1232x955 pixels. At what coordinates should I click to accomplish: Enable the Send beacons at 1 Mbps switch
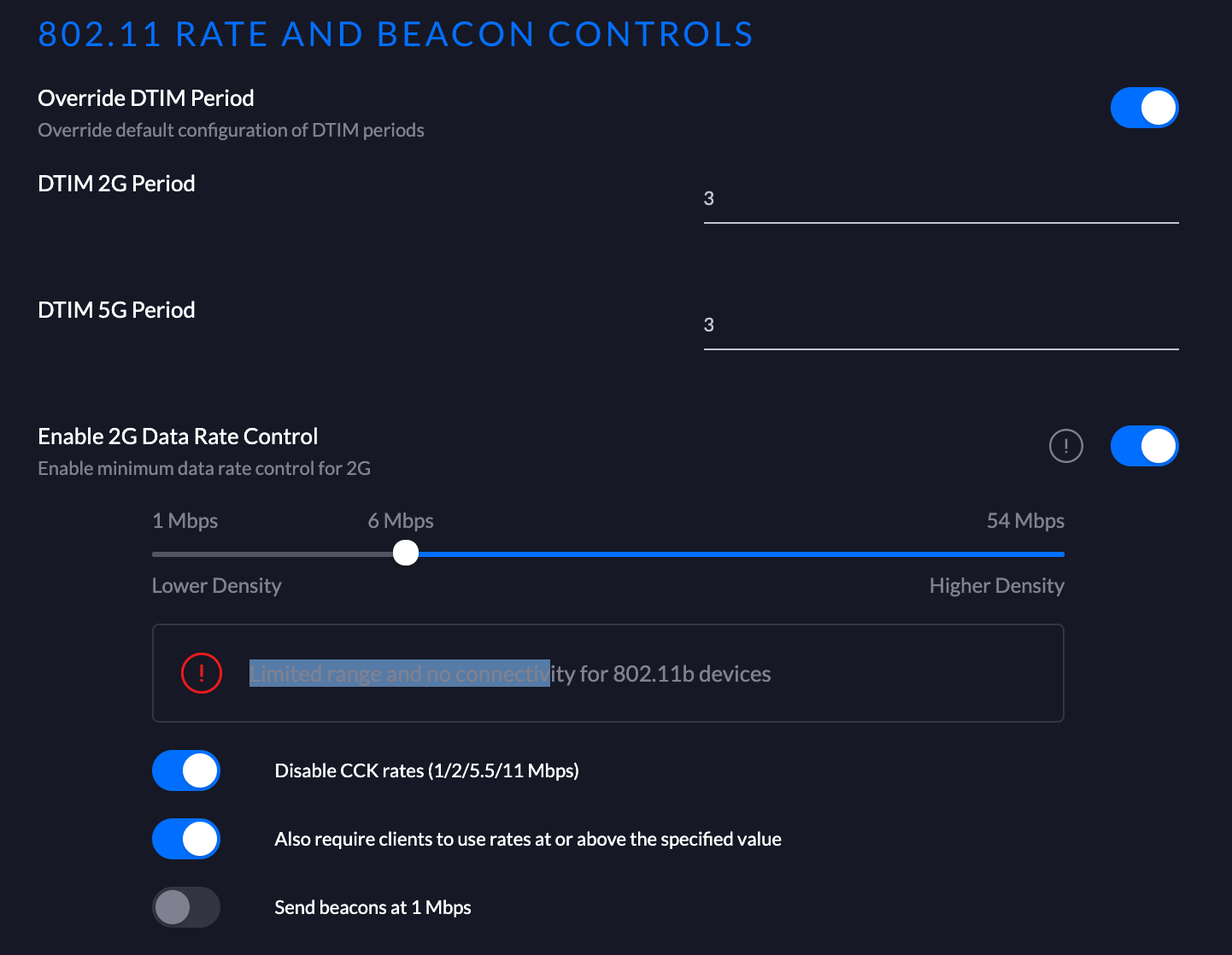point(186,907)
